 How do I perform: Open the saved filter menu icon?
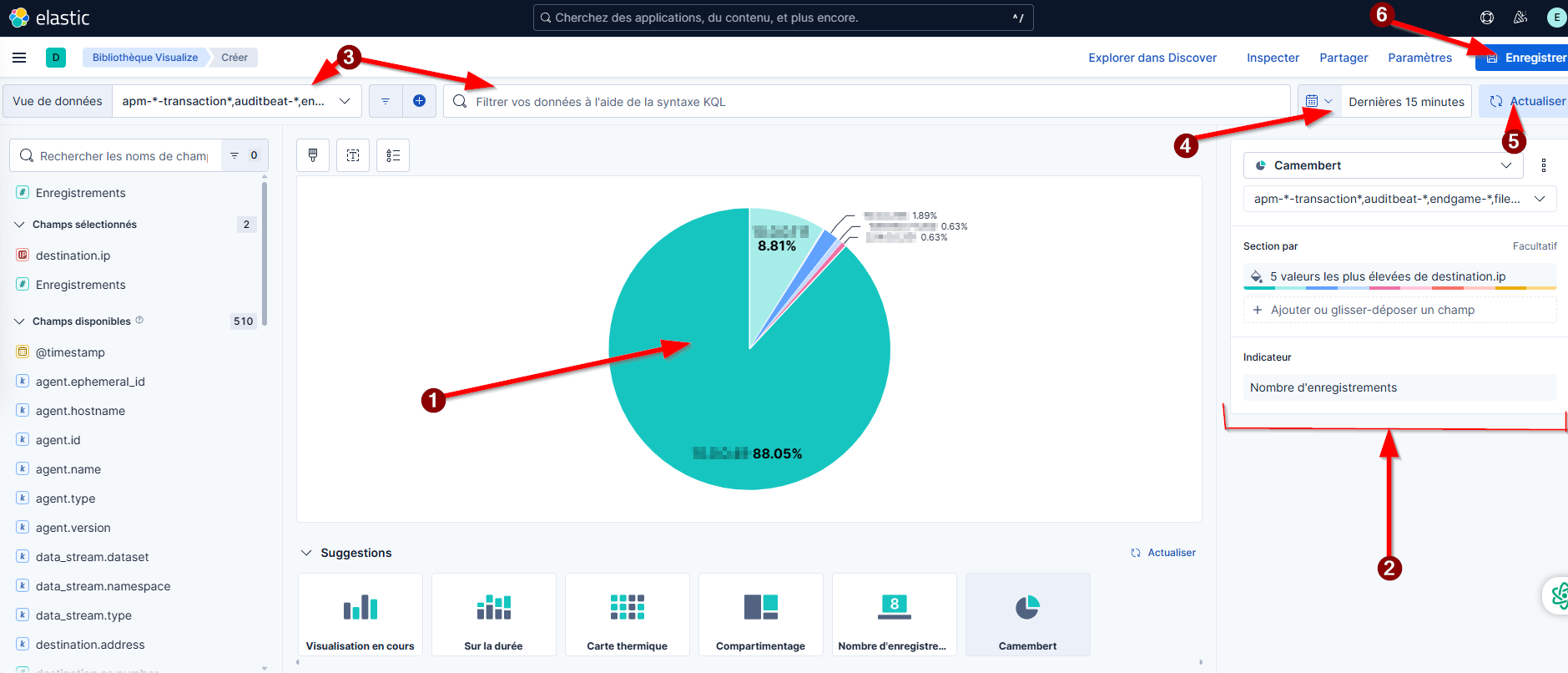tap(386, 101)
